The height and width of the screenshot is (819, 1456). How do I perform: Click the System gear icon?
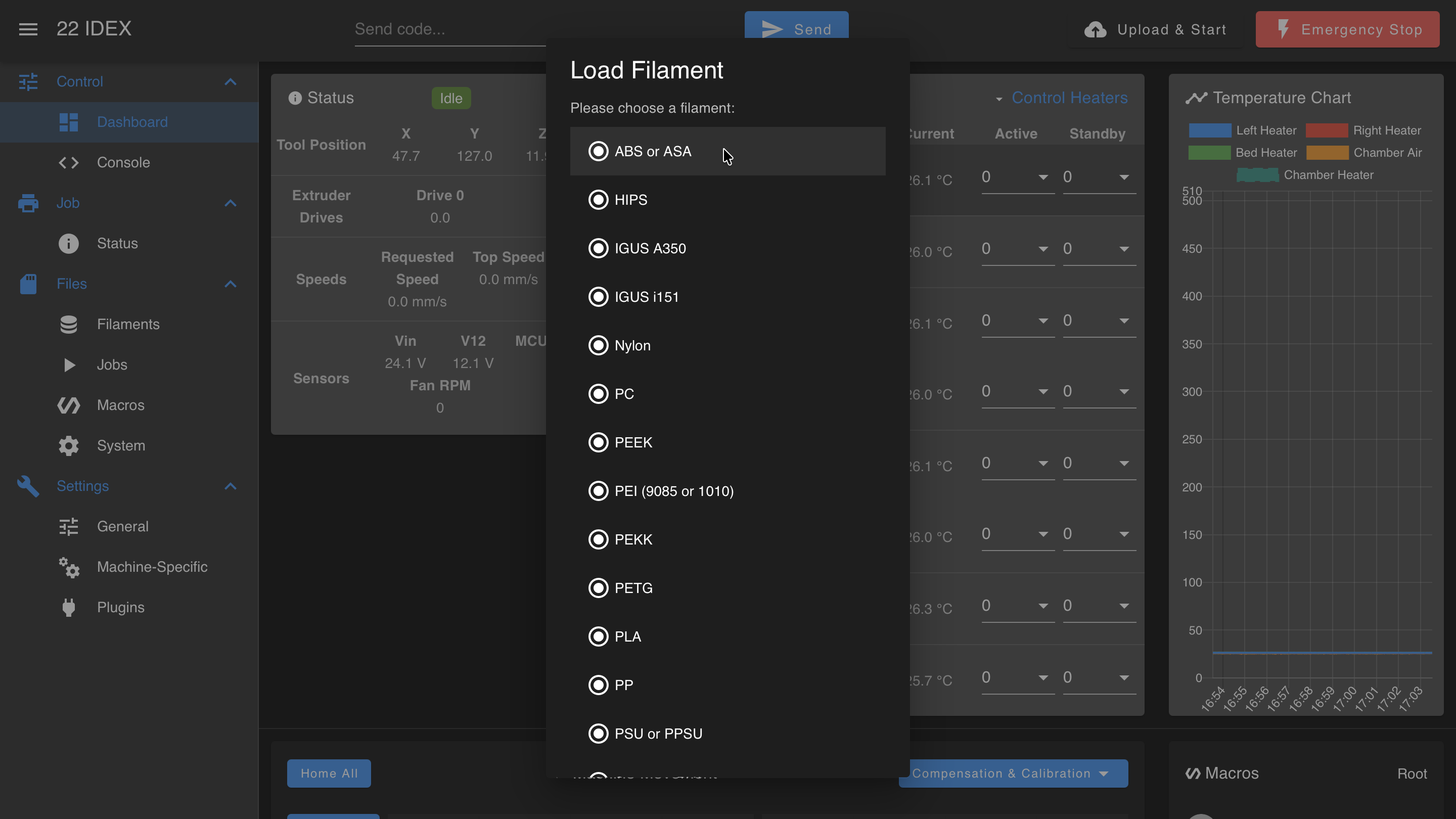tap(68, 445)
